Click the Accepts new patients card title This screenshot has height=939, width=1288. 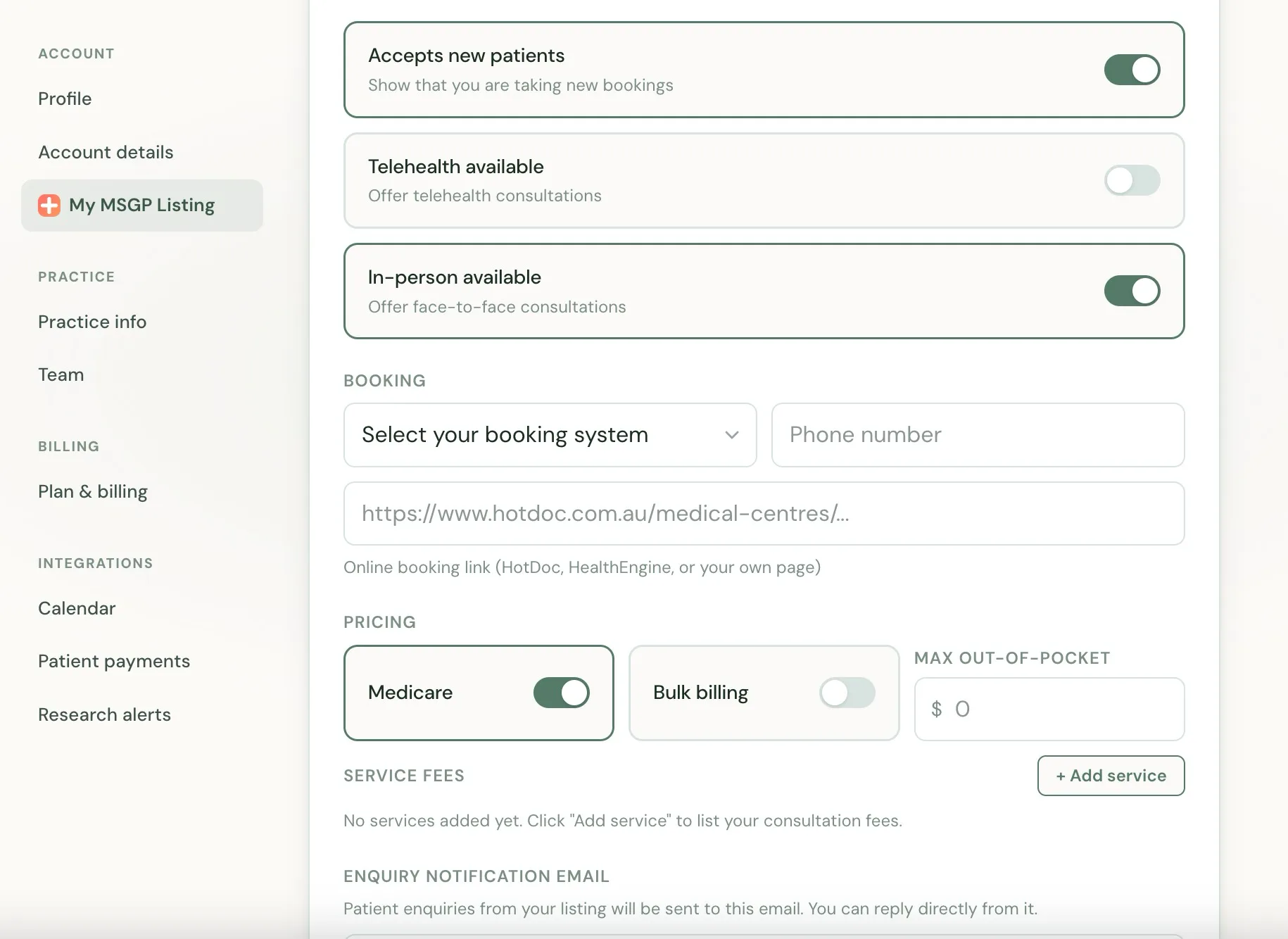click(x=466, y=56)
